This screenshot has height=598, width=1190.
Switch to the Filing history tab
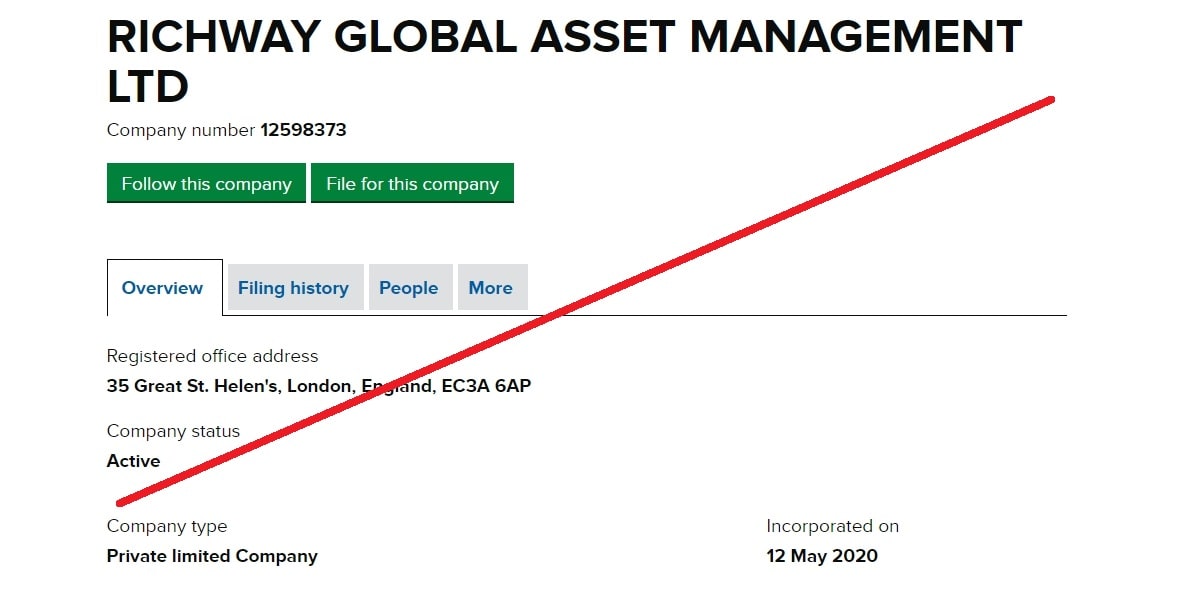pos(293,288)
